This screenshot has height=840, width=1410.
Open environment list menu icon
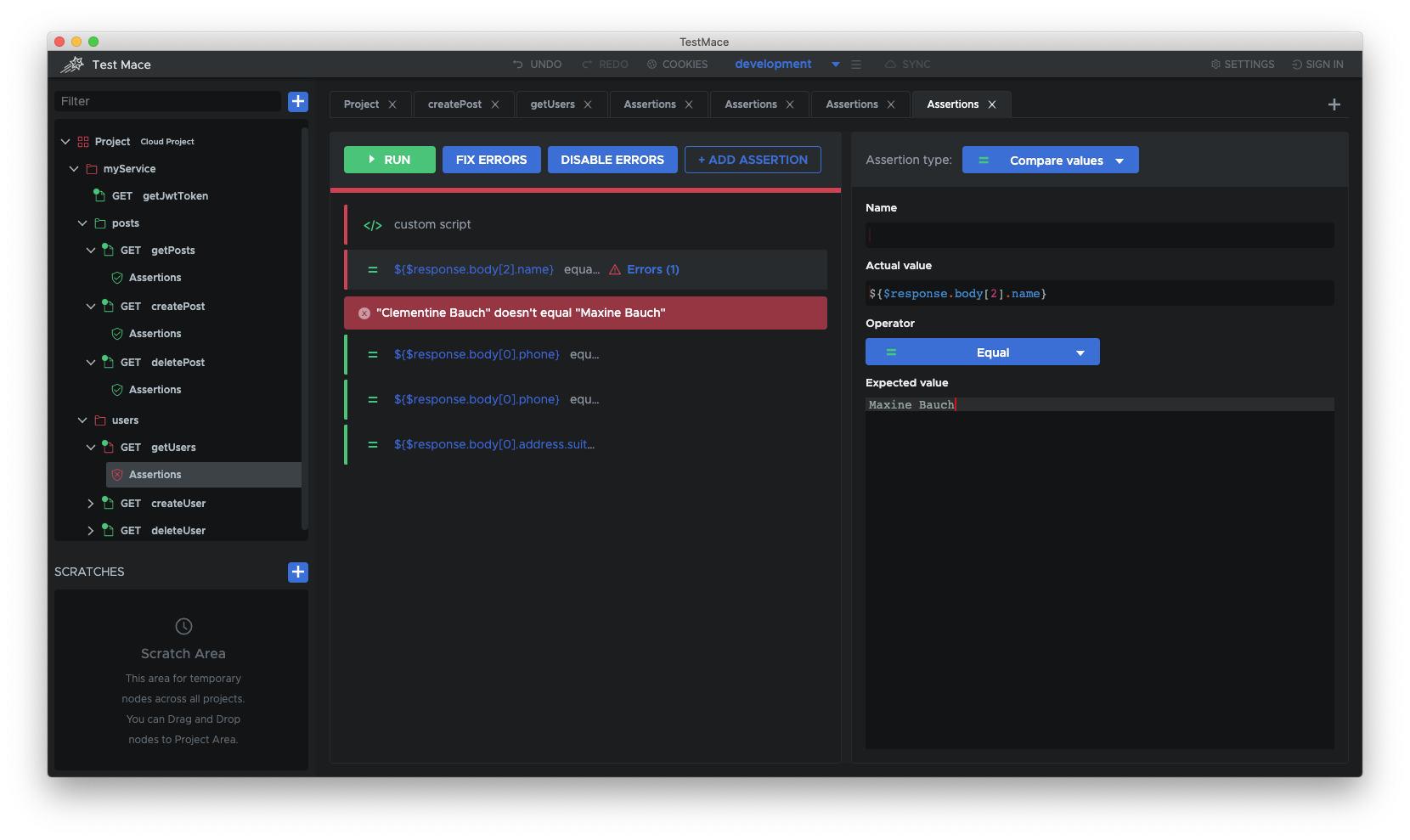pyautogui.click(x=856, y=65)
